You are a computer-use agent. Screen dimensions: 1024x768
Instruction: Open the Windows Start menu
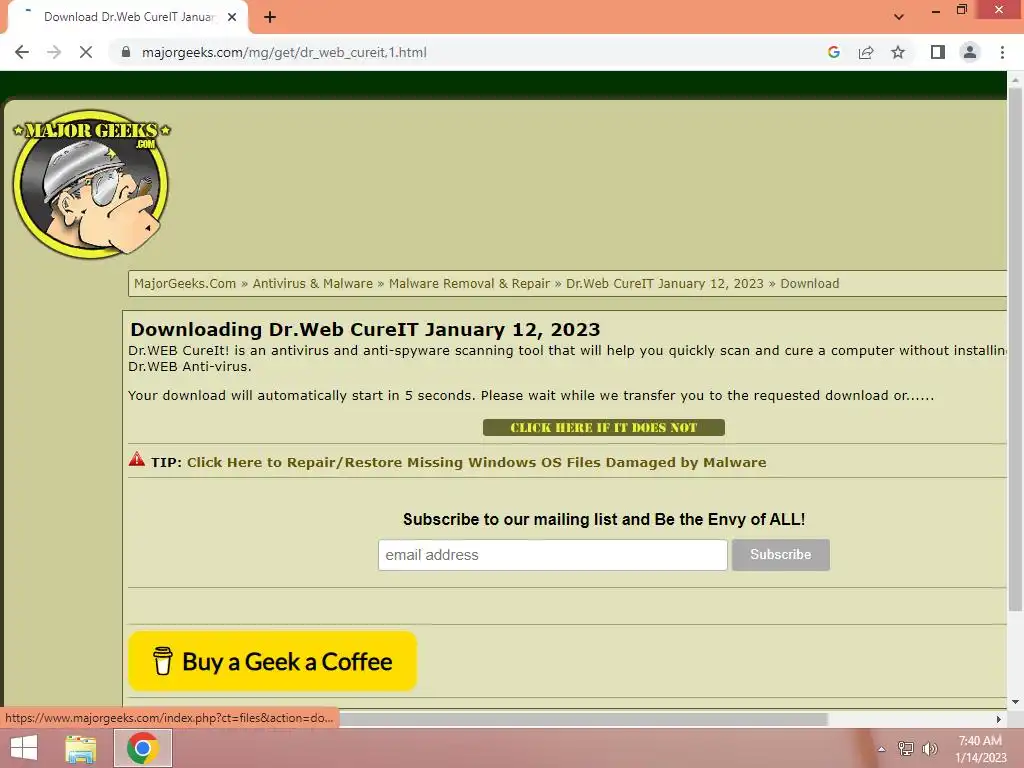click(24, 748)
